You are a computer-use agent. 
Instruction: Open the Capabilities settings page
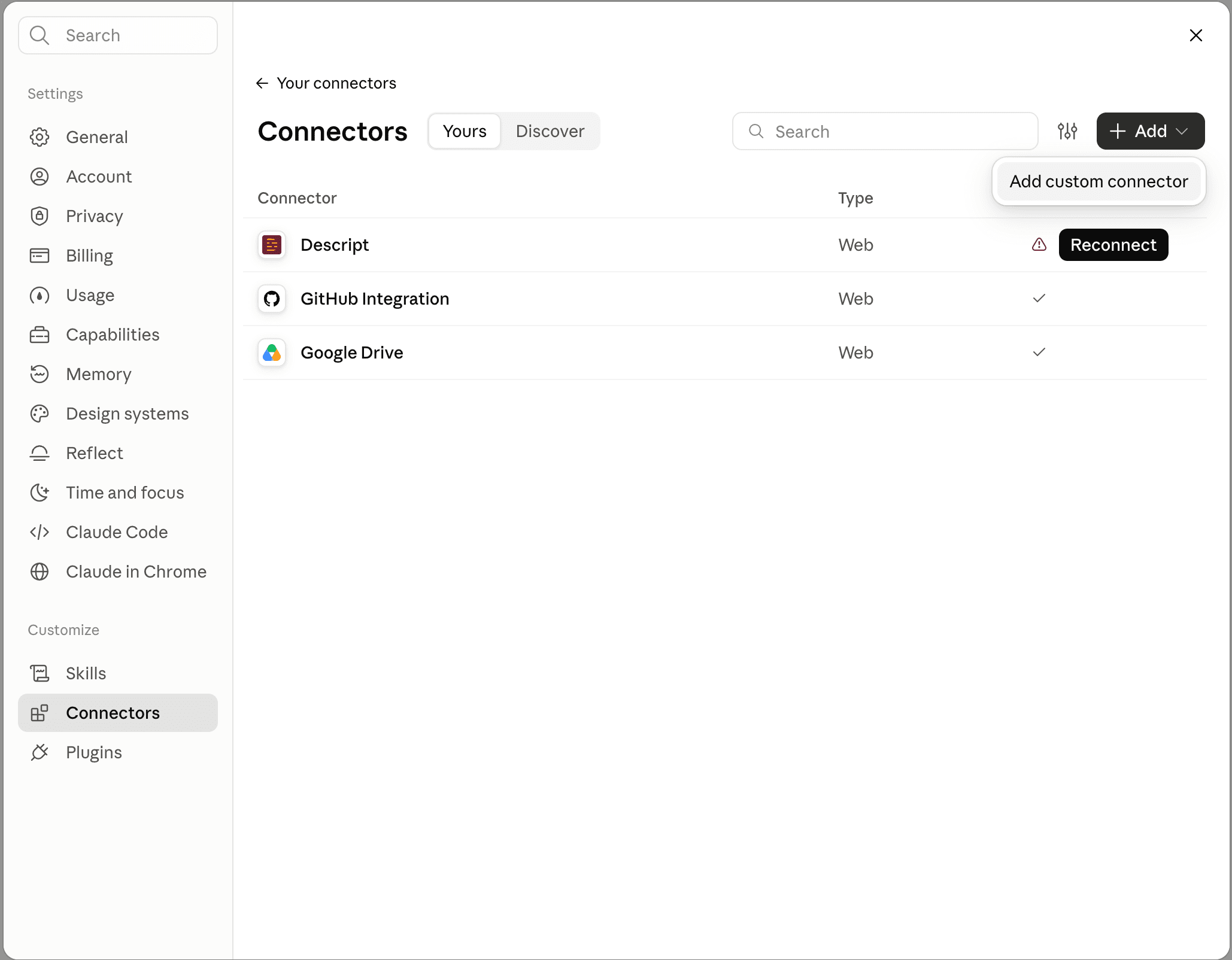click(118, 335)
